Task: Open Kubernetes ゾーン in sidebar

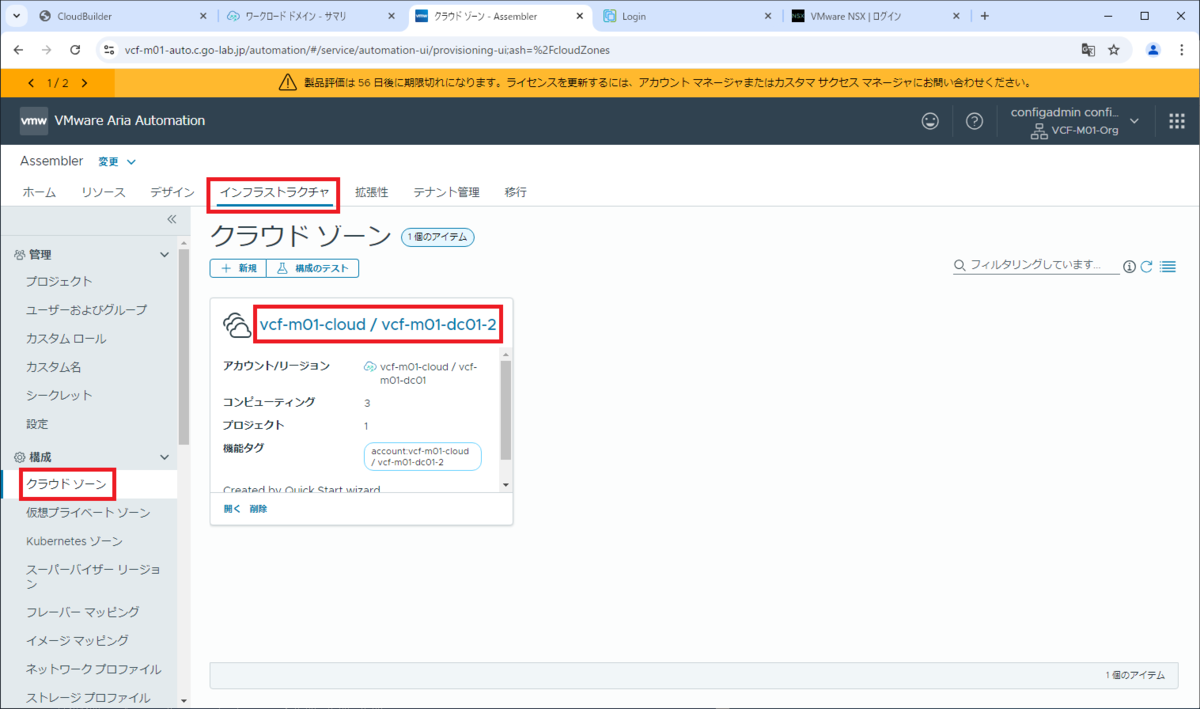Action: click(74, 541)
